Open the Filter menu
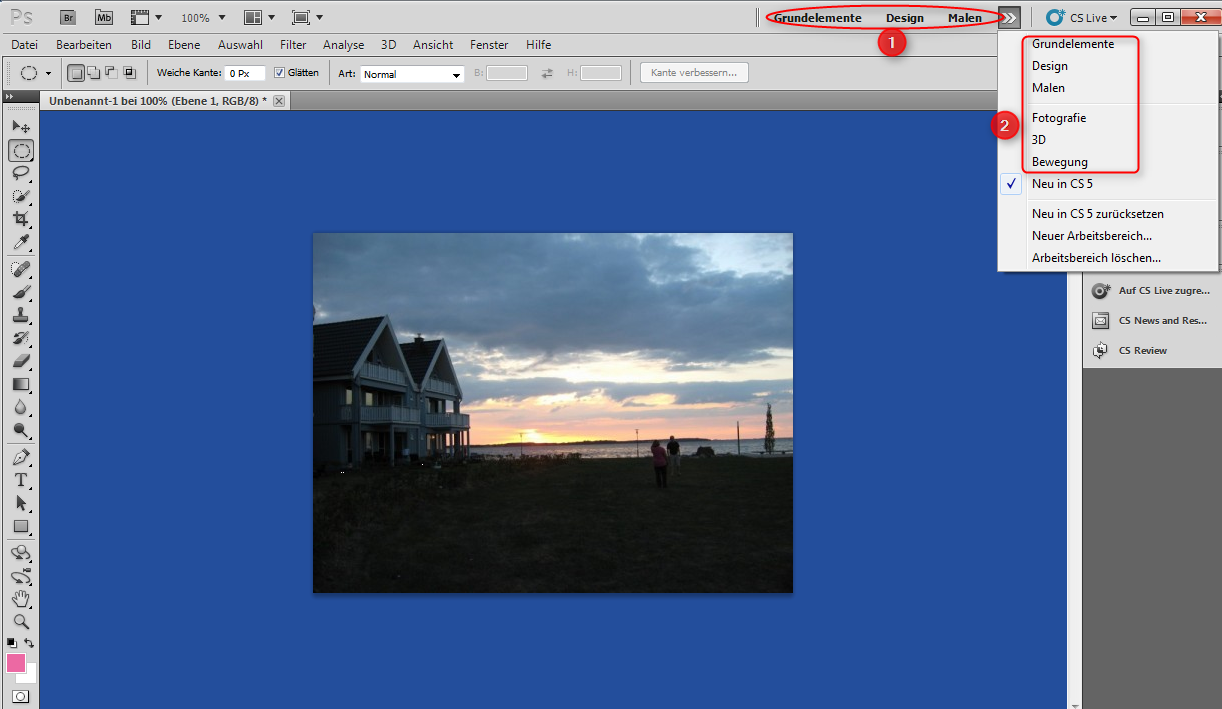This screenshot has height=709, width=1222. (x=292, y=44)
